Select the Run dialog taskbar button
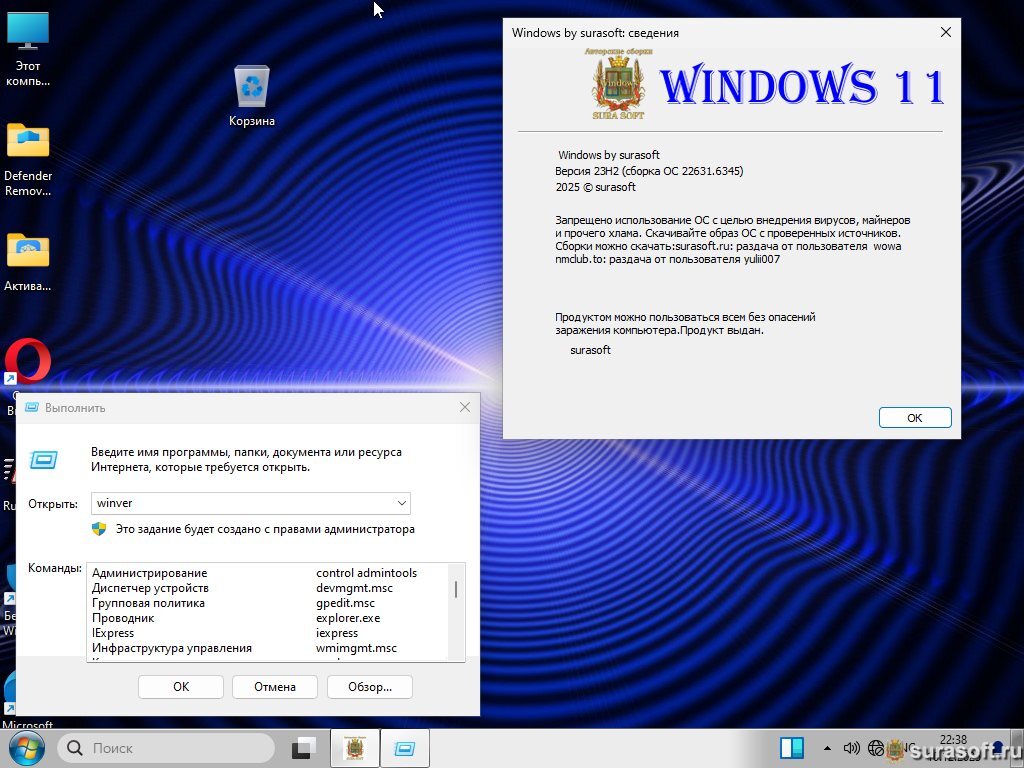The width and height of the screenshot is (1024, 768). 405,748
